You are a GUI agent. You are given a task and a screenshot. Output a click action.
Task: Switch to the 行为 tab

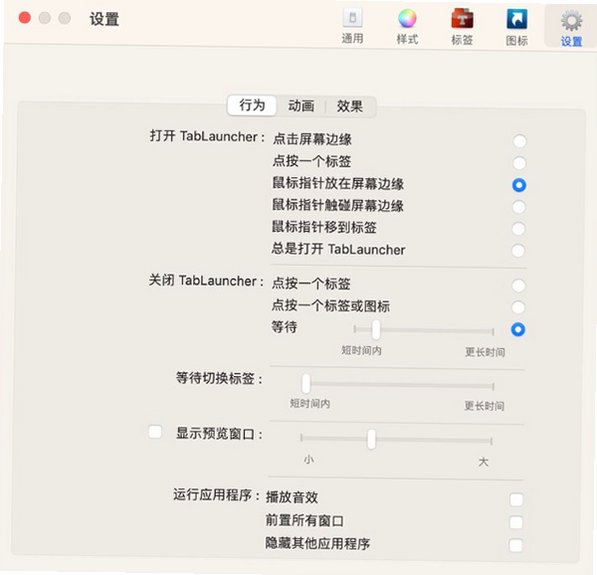tap(252, 105)
